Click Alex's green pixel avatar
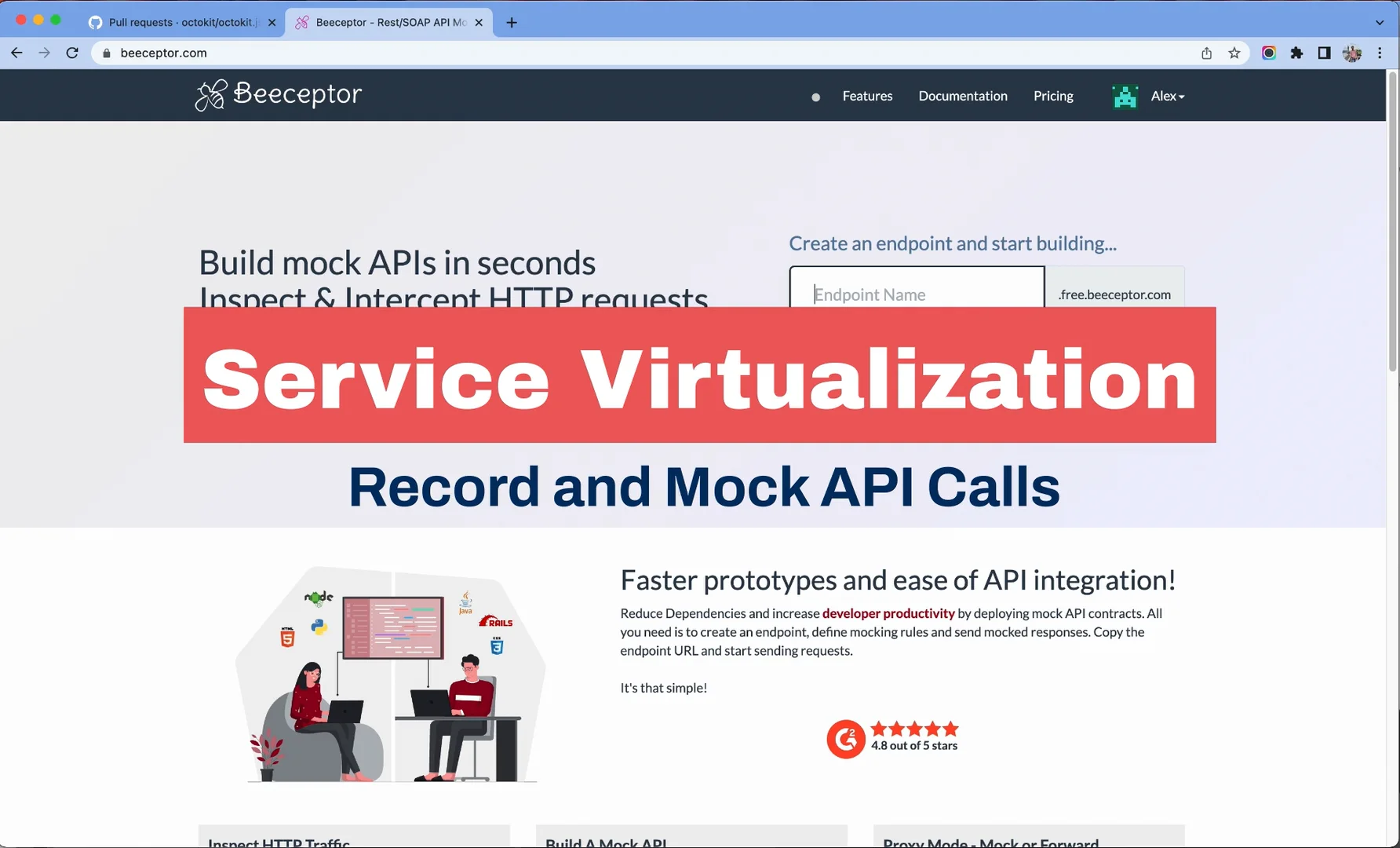Image resolution: width=1400 pixels, height=848 pixels. 1125,96
